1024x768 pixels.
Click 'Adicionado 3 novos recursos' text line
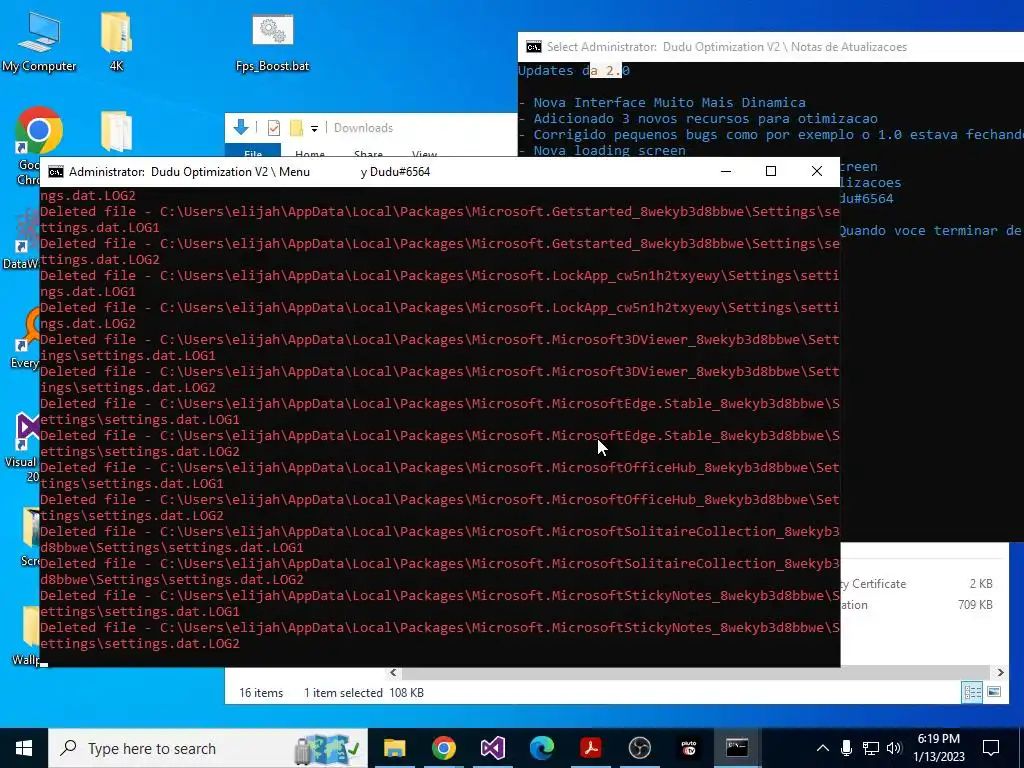pyautogui.click(x=705, y=119)
